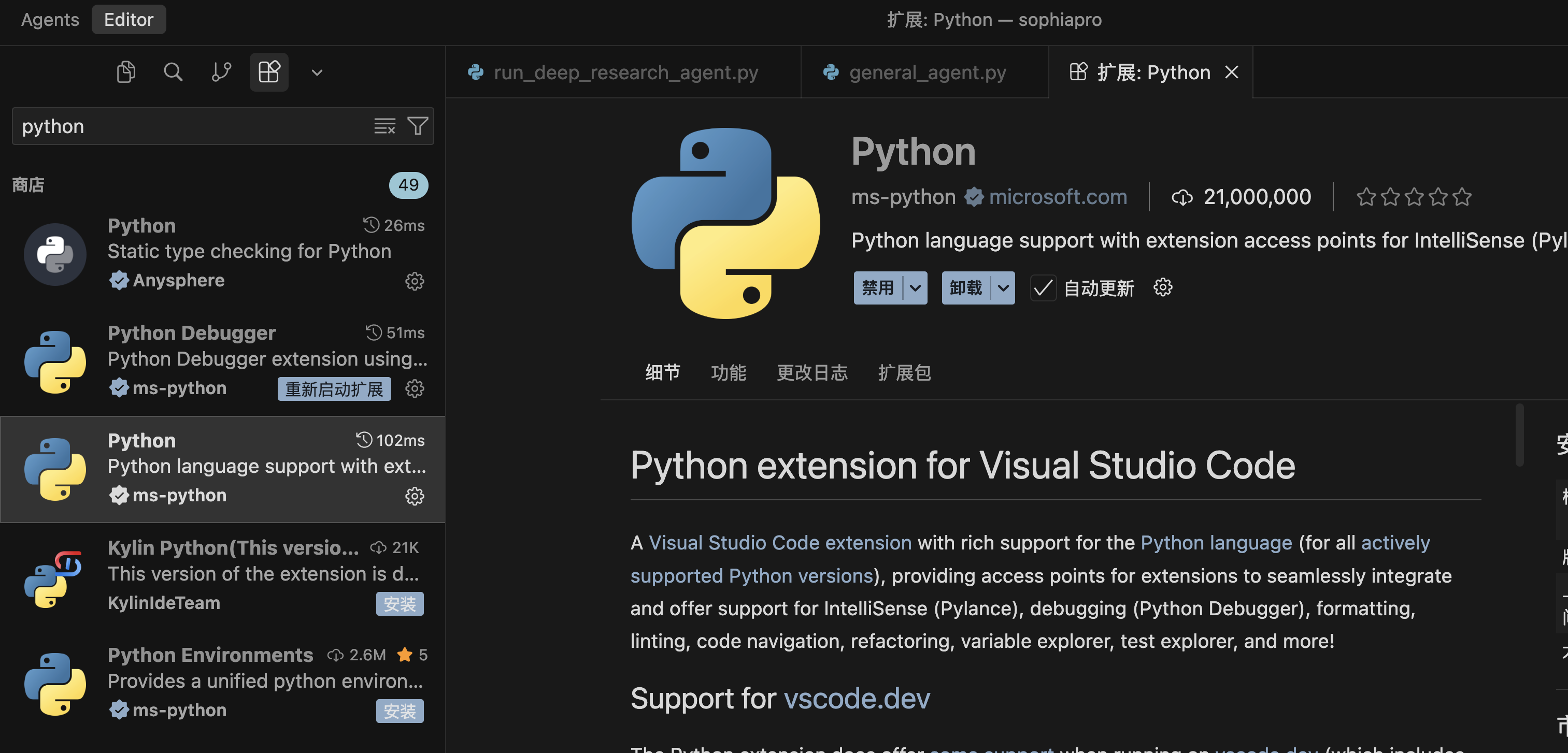
Task: Open the Search view icon
Action: (173, 73)
